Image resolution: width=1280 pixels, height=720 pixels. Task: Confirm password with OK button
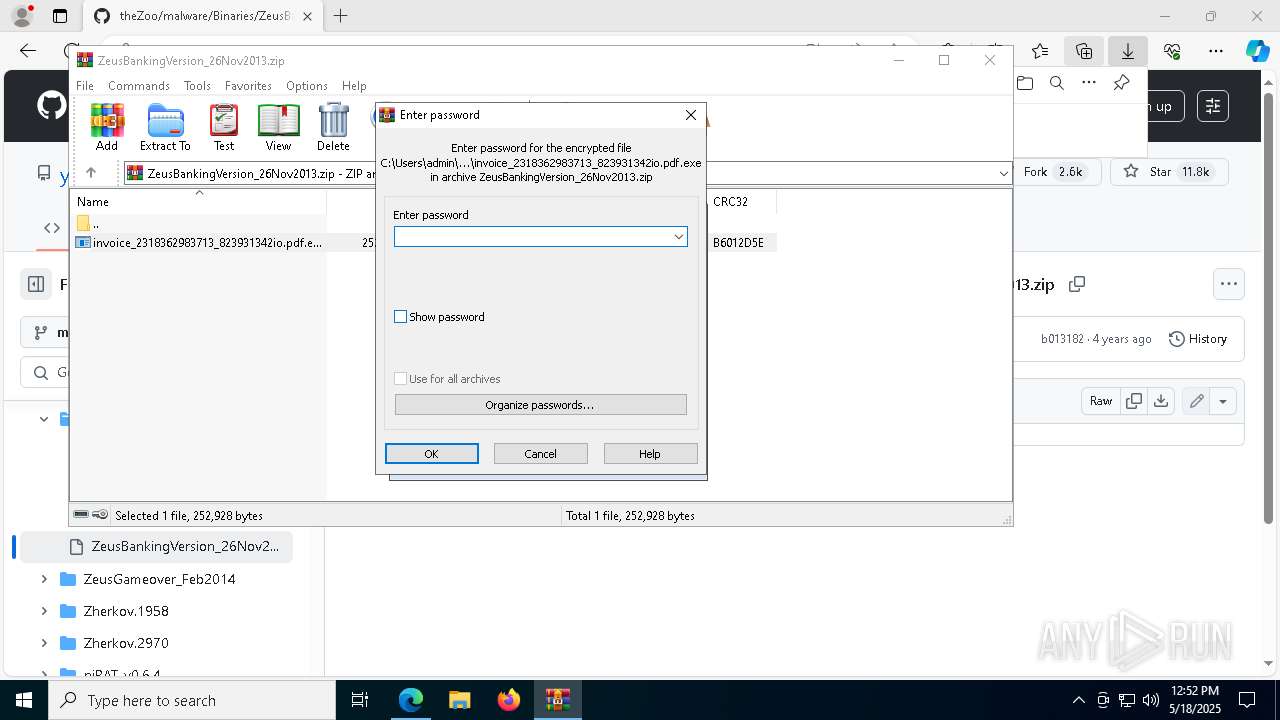pyautogui.click(x=432, y=454)
